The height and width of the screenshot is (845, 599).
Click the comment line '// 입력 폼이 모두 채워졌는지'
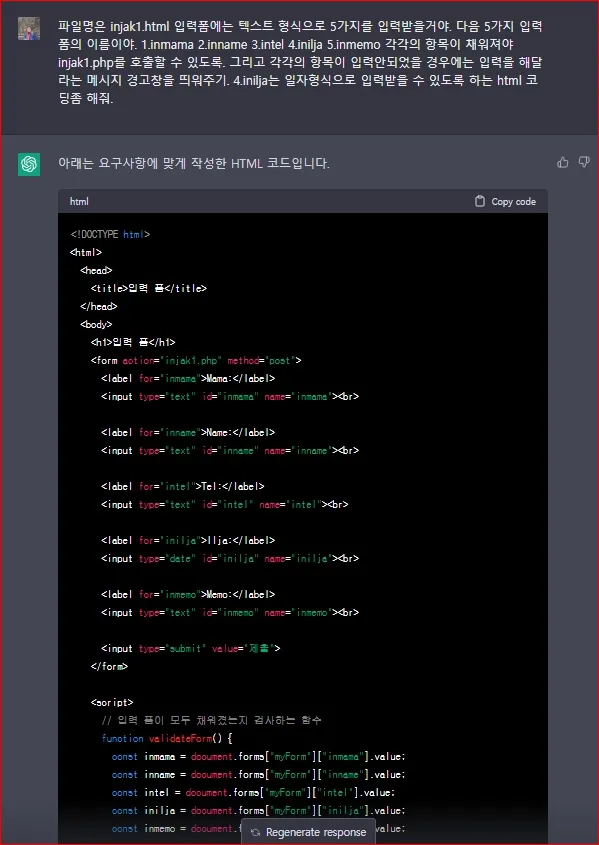click(x=212, y=720)
